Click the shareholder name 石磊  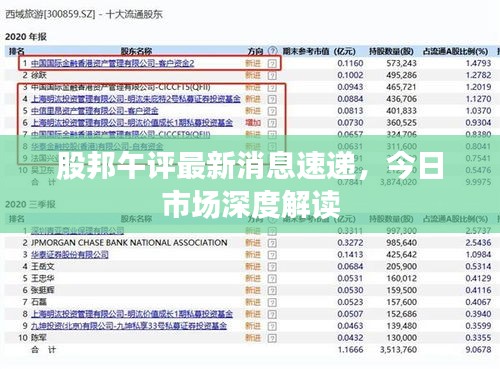(39, 302)
